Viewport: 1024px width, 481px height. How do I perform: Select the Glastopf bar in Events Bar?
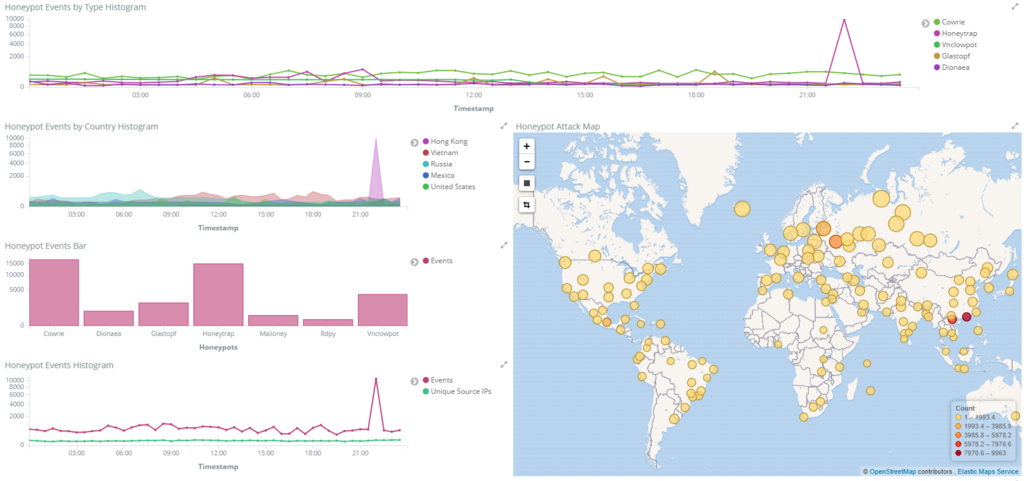[x=163, y=314]
